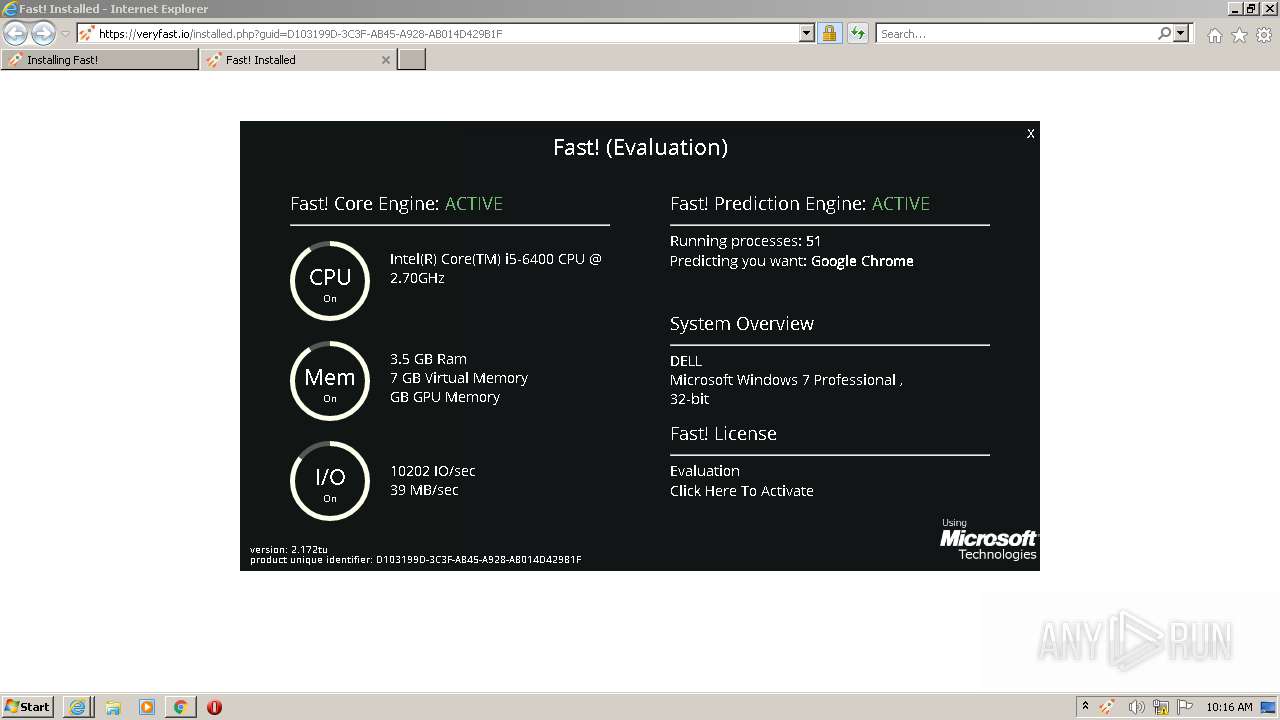Viewport: 1280px width, 720px height.
Task: Click the 10:16 AM system clock
Action: tap(1229, 707)
